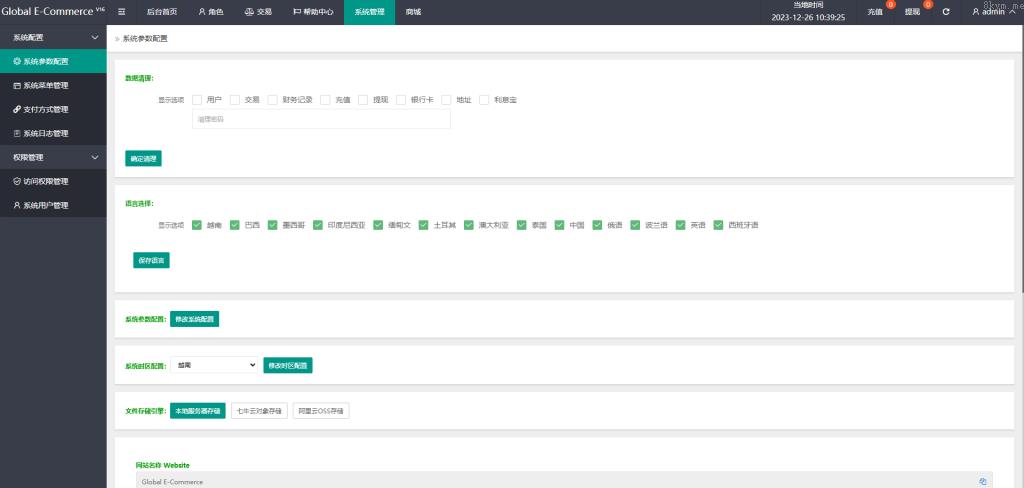Click the shield icon for 访问权限管理
This screenshot has height=488, width=1024.
(17, 181)
